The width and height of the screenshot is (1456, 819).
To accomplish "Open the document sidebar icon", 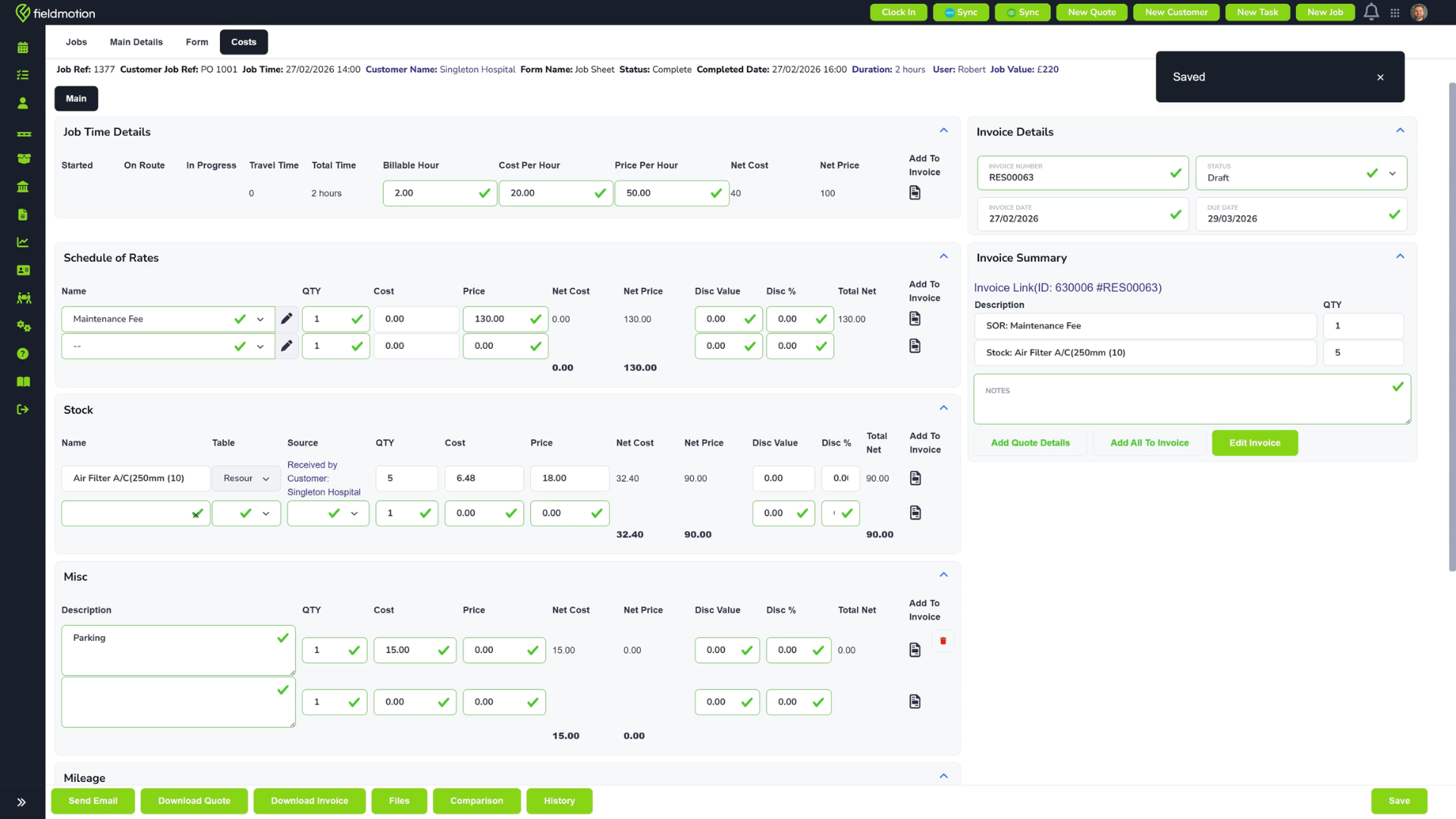I will [23, 215].
